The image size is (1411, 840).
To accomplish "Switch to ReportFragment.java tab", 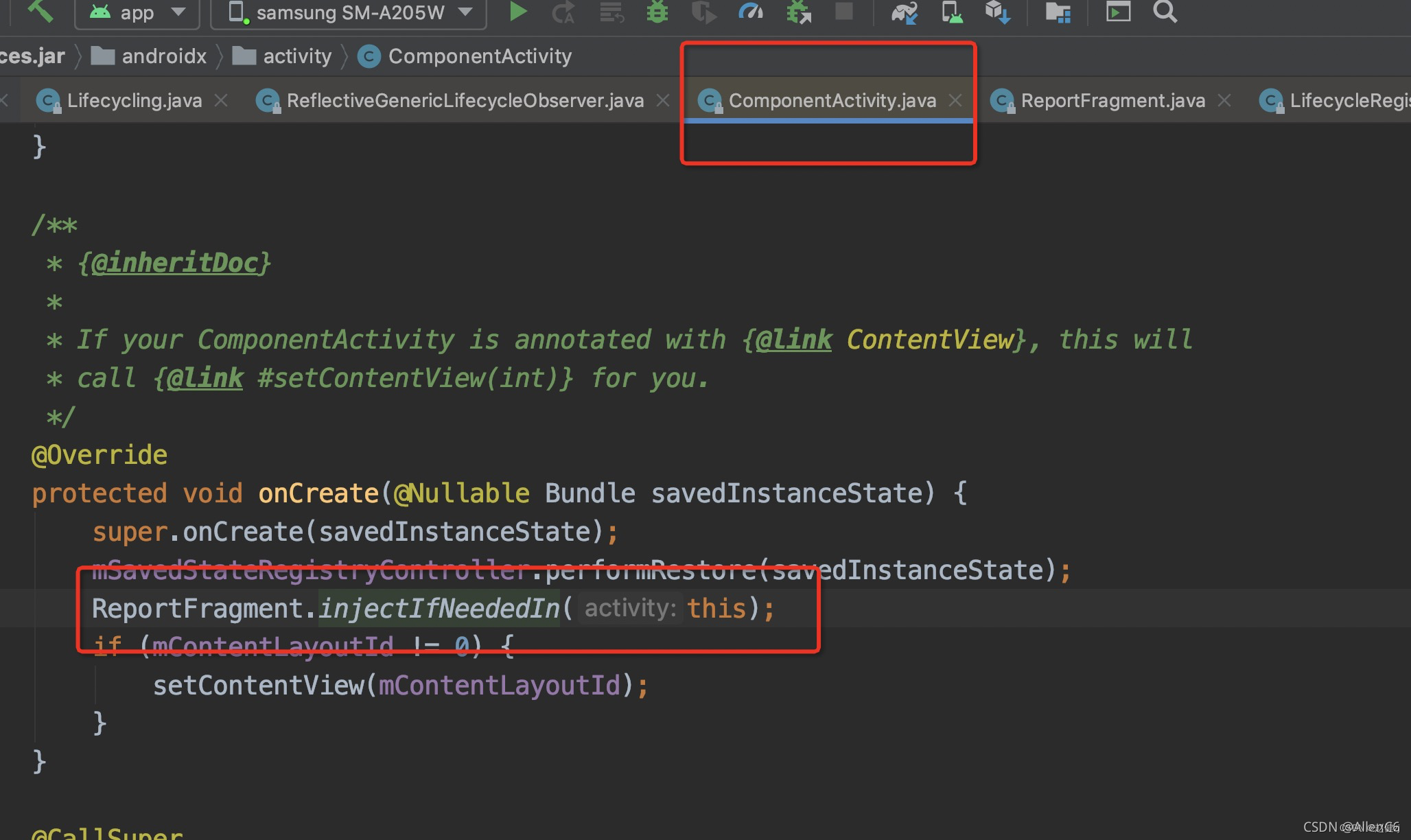I will coord(1112,101).
